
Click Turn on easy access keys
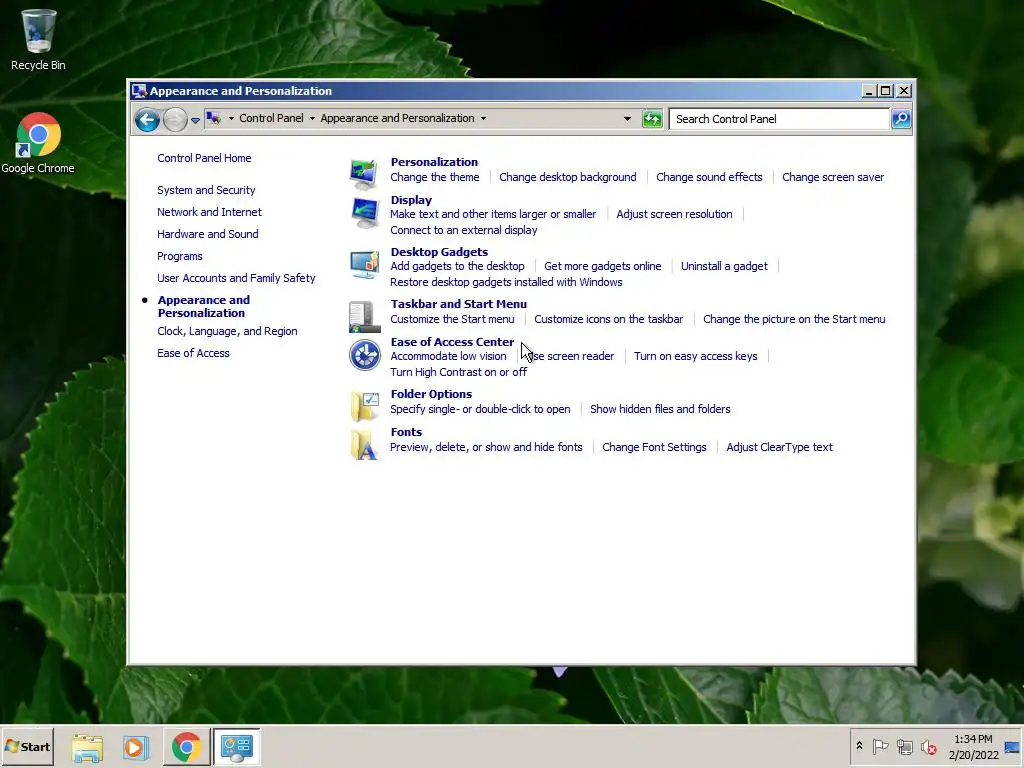(696, 357)
